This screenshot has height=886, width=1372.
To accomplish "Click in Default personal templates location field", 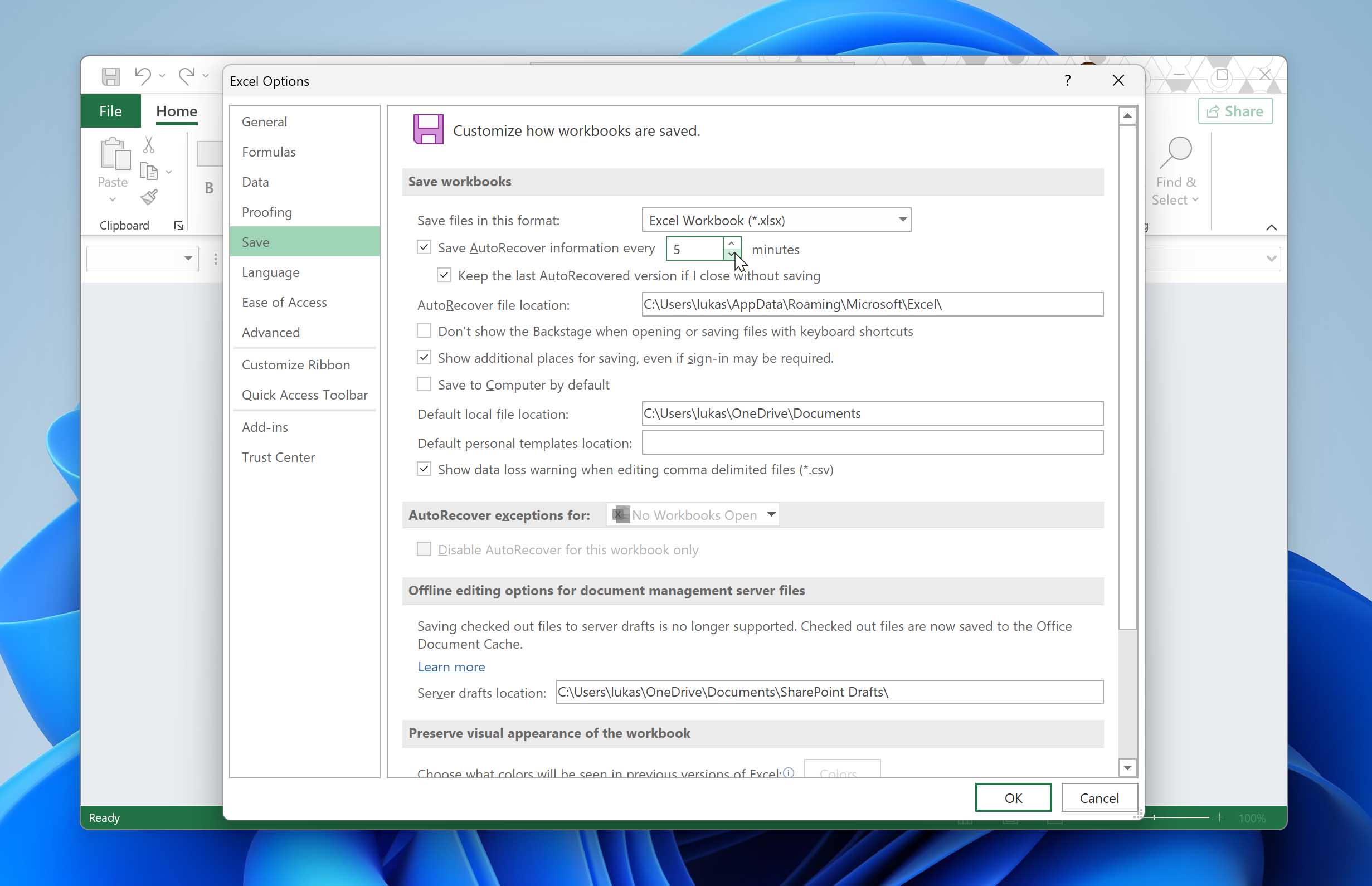I will 871,441.
